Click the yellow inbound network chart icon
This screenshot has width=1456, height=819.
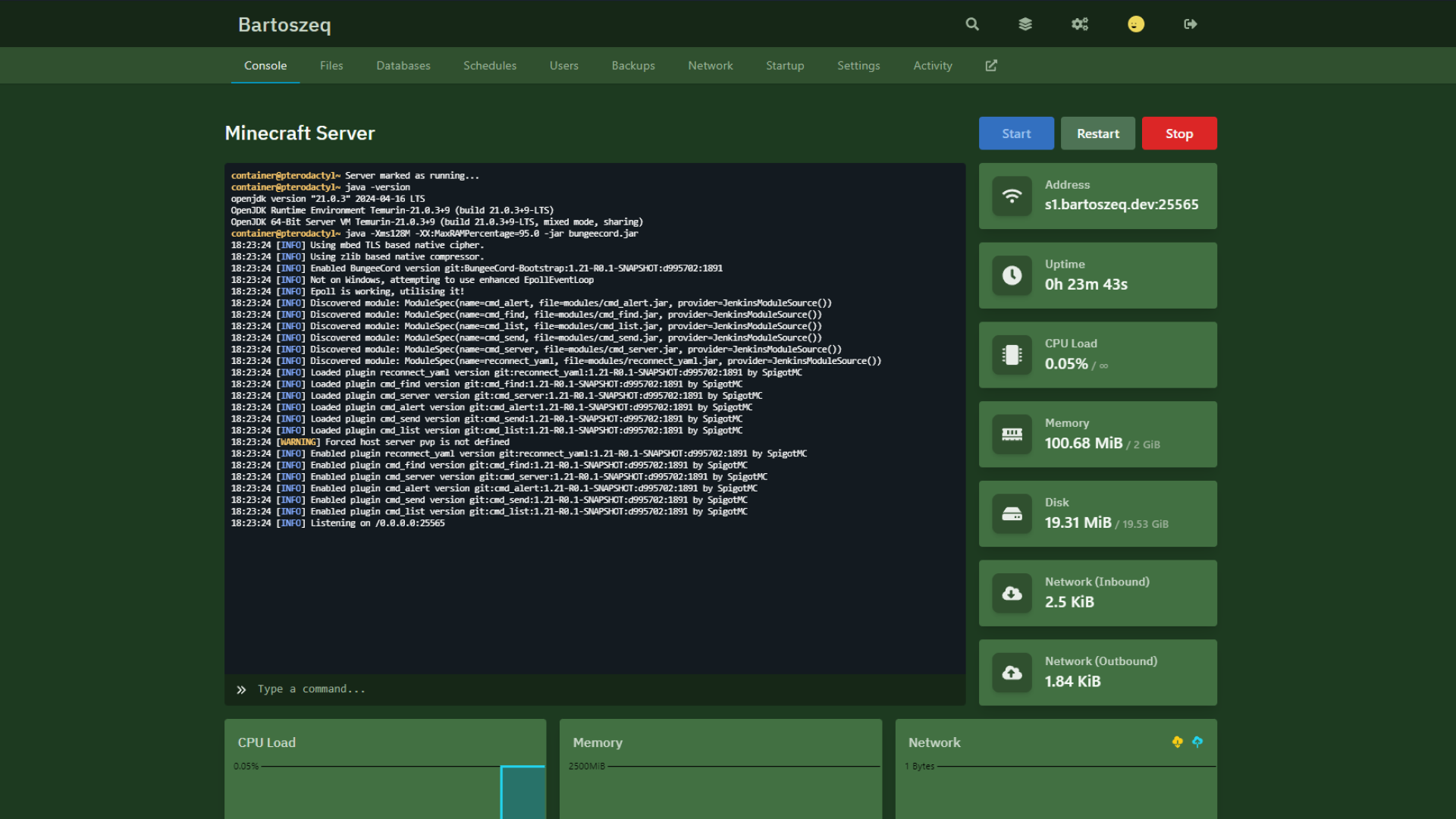1178,742
